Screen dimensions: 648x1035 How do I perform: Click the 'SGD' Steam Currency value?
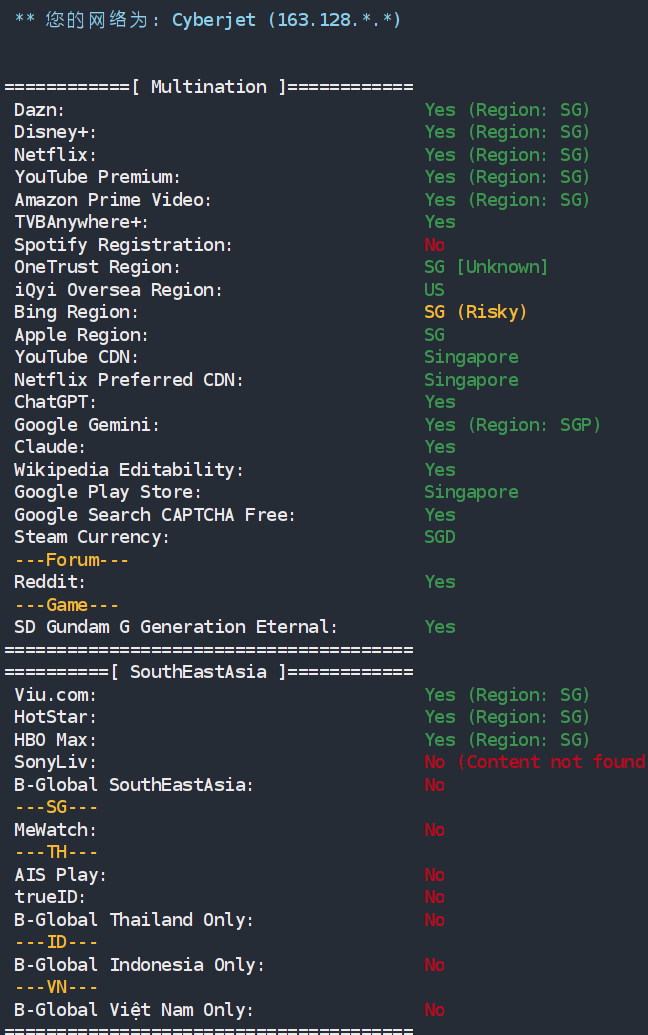coord(439,537)
